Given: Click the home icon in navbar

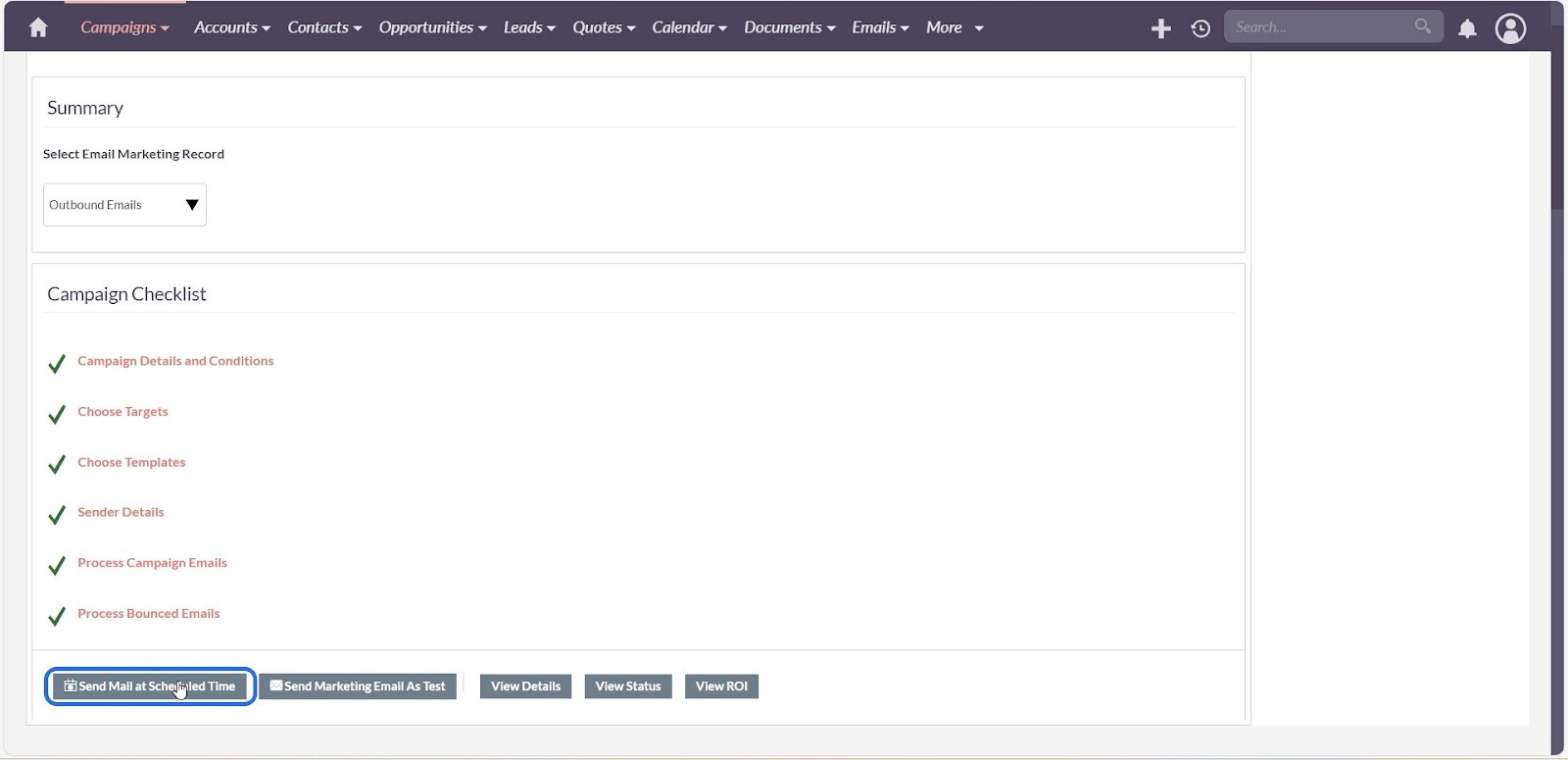Looking at the screenshot, I should pos(38,27).
